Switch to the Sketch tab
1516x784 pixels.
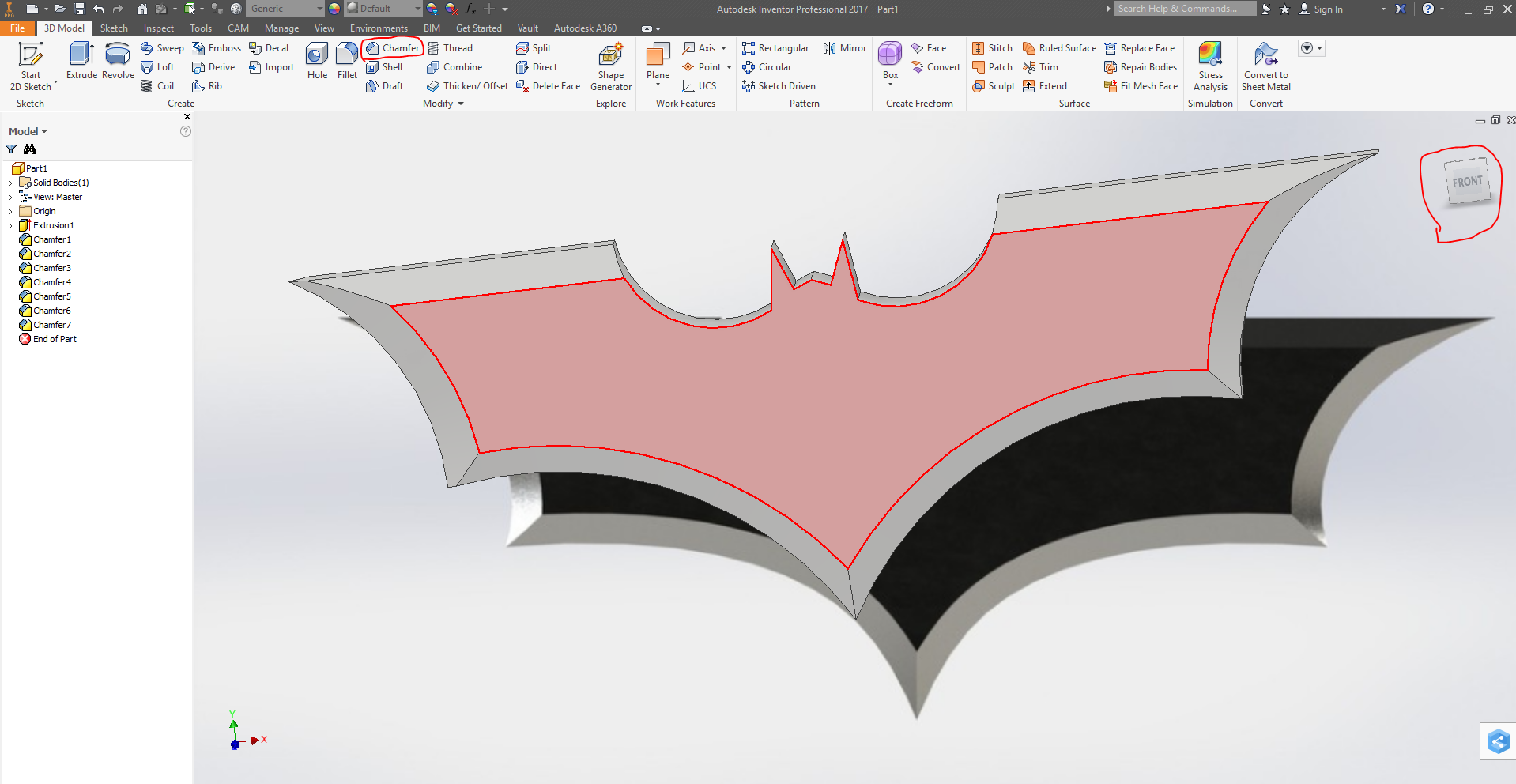114,28
